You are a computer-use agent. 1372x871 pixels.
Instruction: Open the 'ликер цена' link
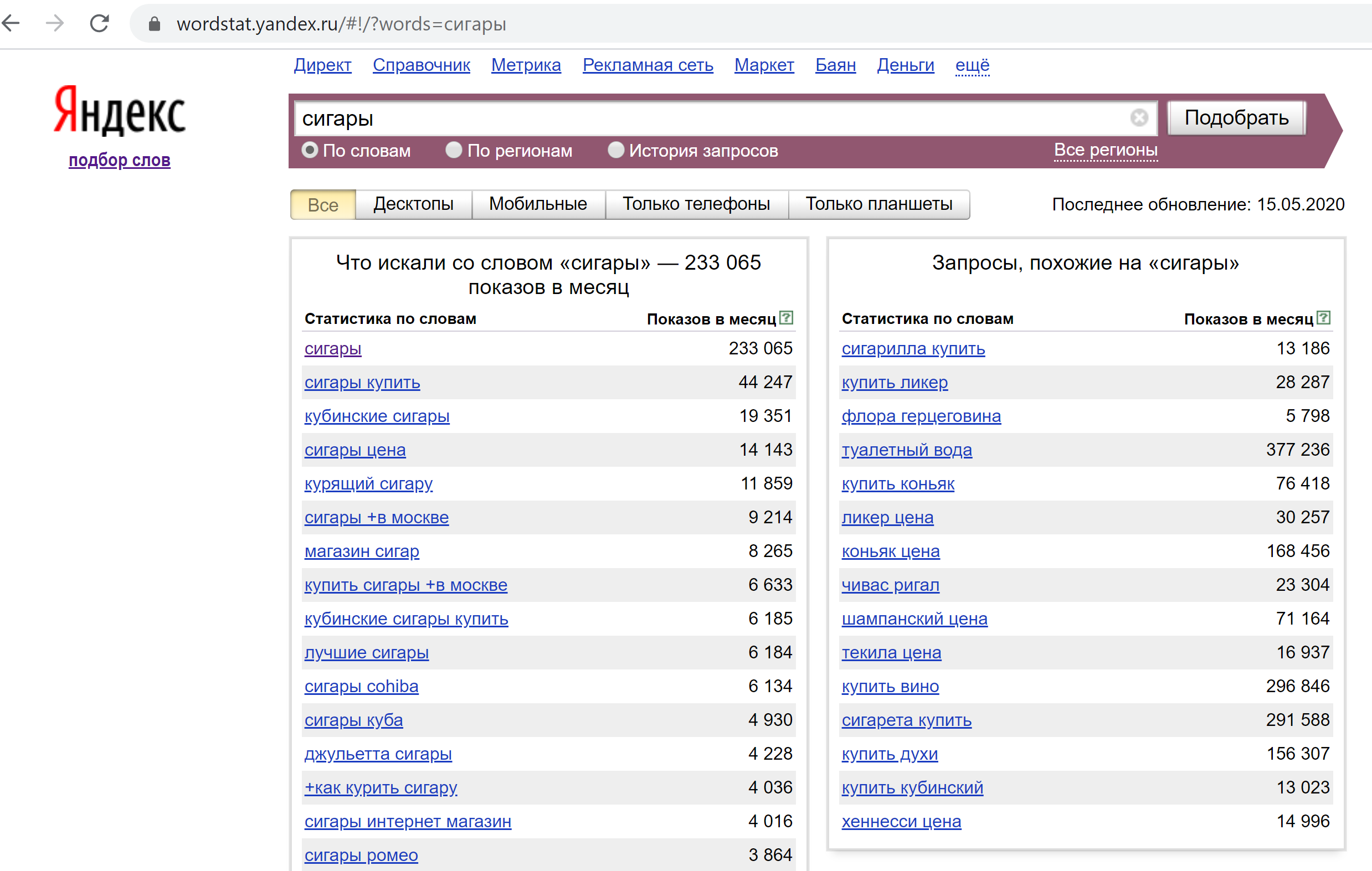(888, 517)
